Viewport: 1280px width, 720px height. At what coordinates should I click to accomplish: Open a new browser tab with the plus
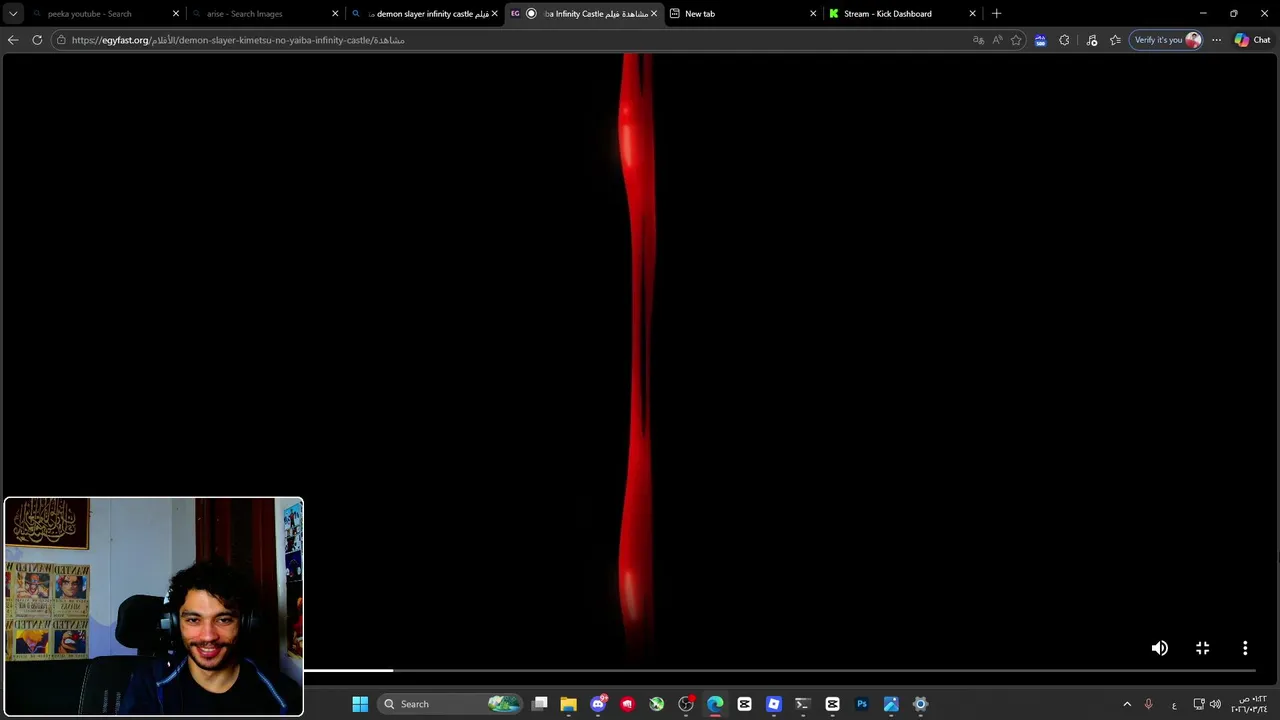[x=996, y=14]
